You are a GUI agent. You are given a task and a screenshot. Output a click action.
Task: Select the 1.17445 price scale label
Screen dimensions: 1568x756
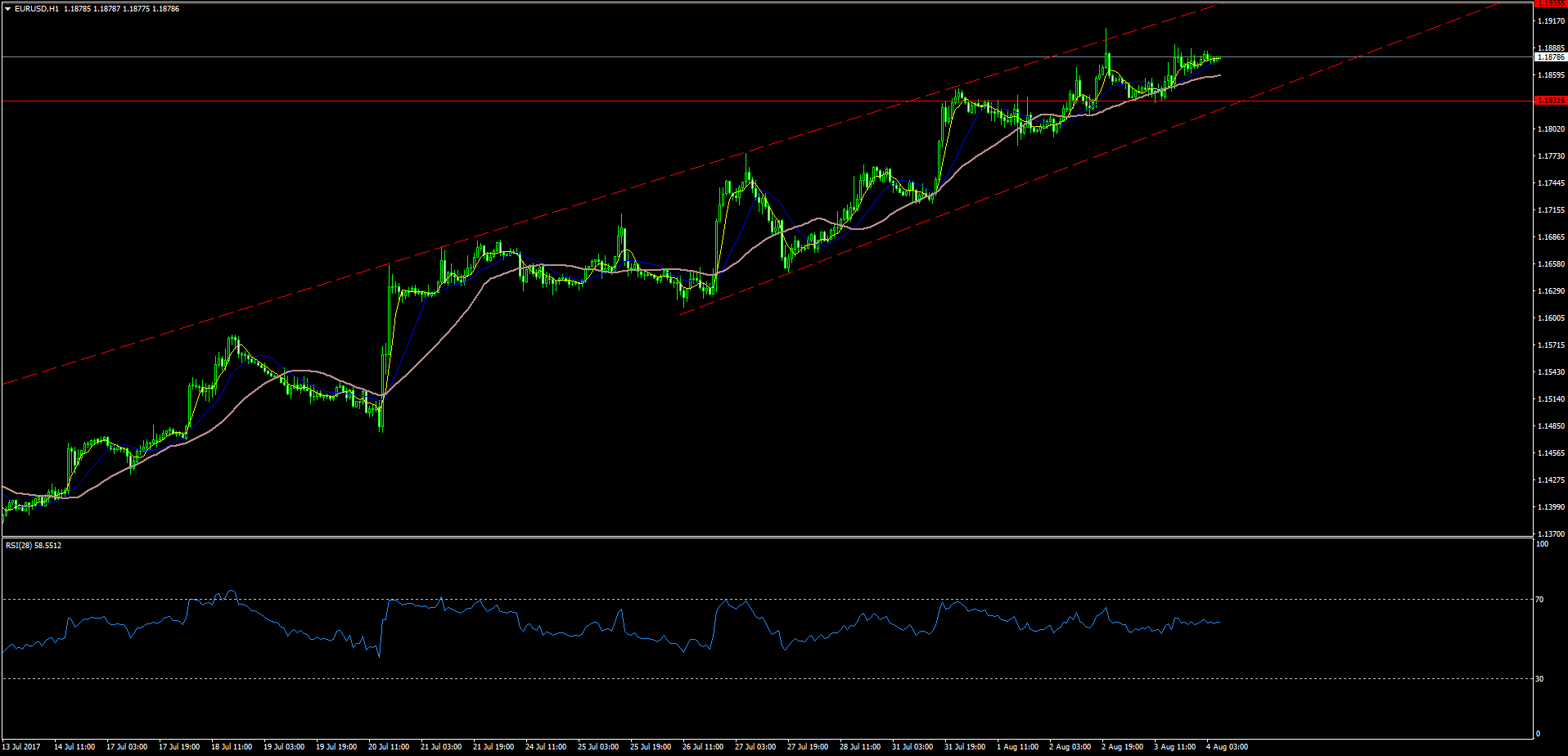pyautogui.click(x=1552, y=183)
